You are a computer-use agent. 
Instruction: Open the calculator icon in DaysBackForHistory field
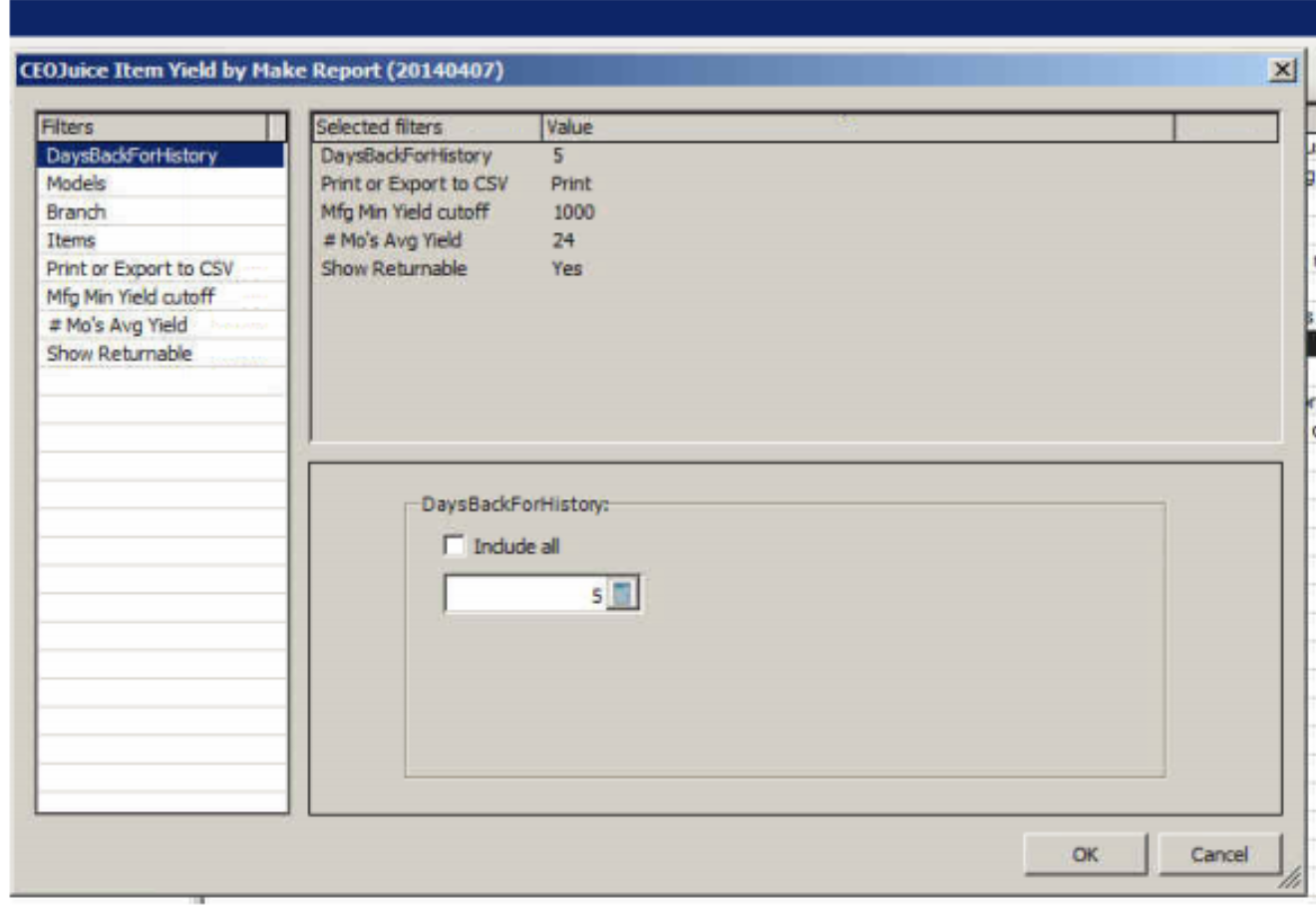pos(622,594)
